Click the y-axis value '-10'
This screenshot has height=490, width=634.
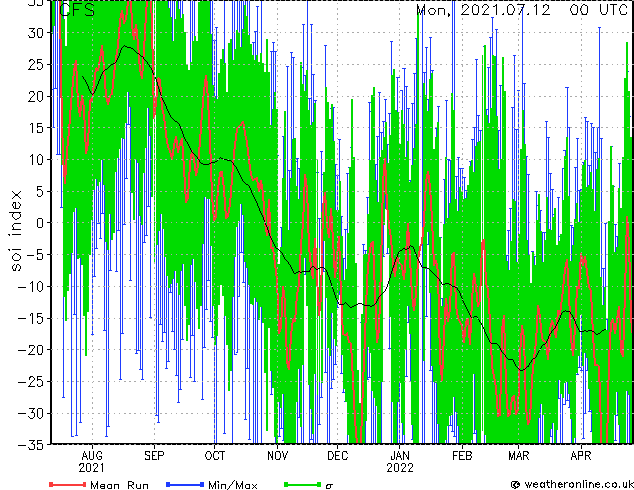tap(31, 287)
